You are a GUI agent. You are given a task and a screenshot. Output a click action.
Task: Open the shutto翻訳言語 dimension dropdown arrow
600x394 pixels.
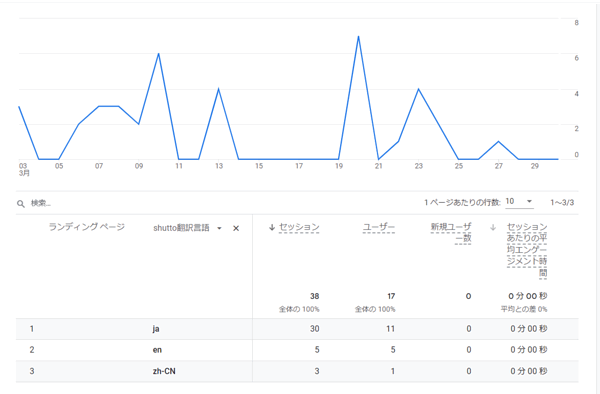[x=219, y=228]
